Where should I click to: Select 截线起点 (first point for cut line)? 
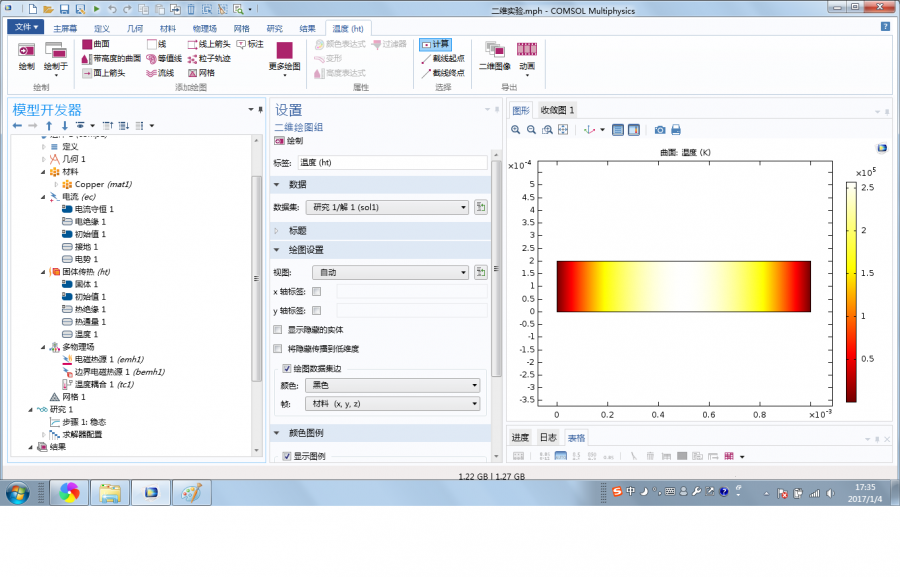point(443,59)
